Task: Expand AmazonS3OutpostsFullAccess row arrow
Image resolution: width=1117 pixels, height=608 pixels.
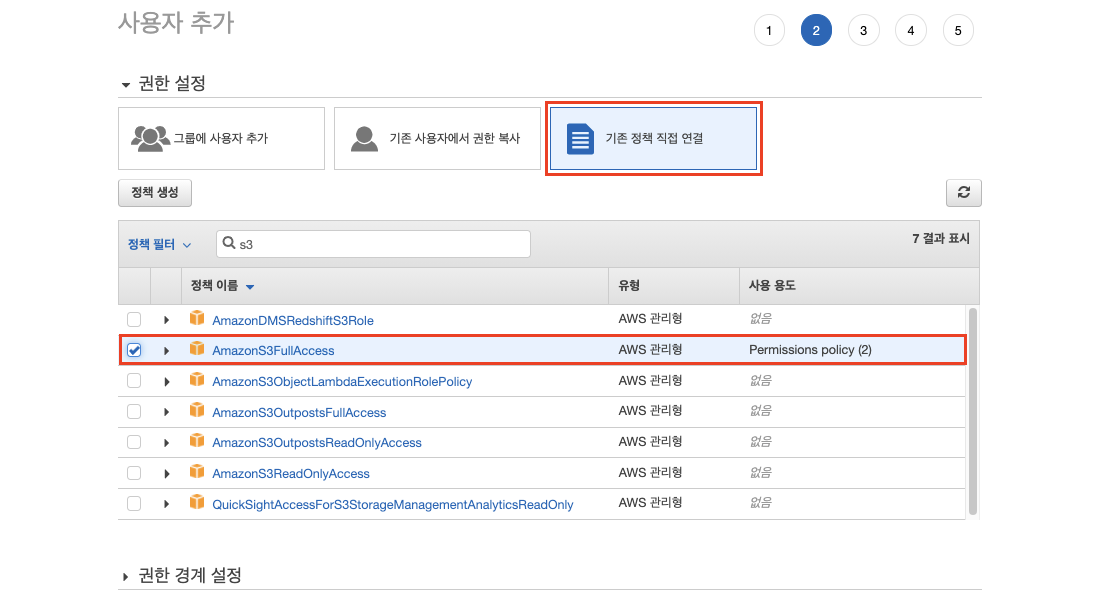Action: pos(166,412)
